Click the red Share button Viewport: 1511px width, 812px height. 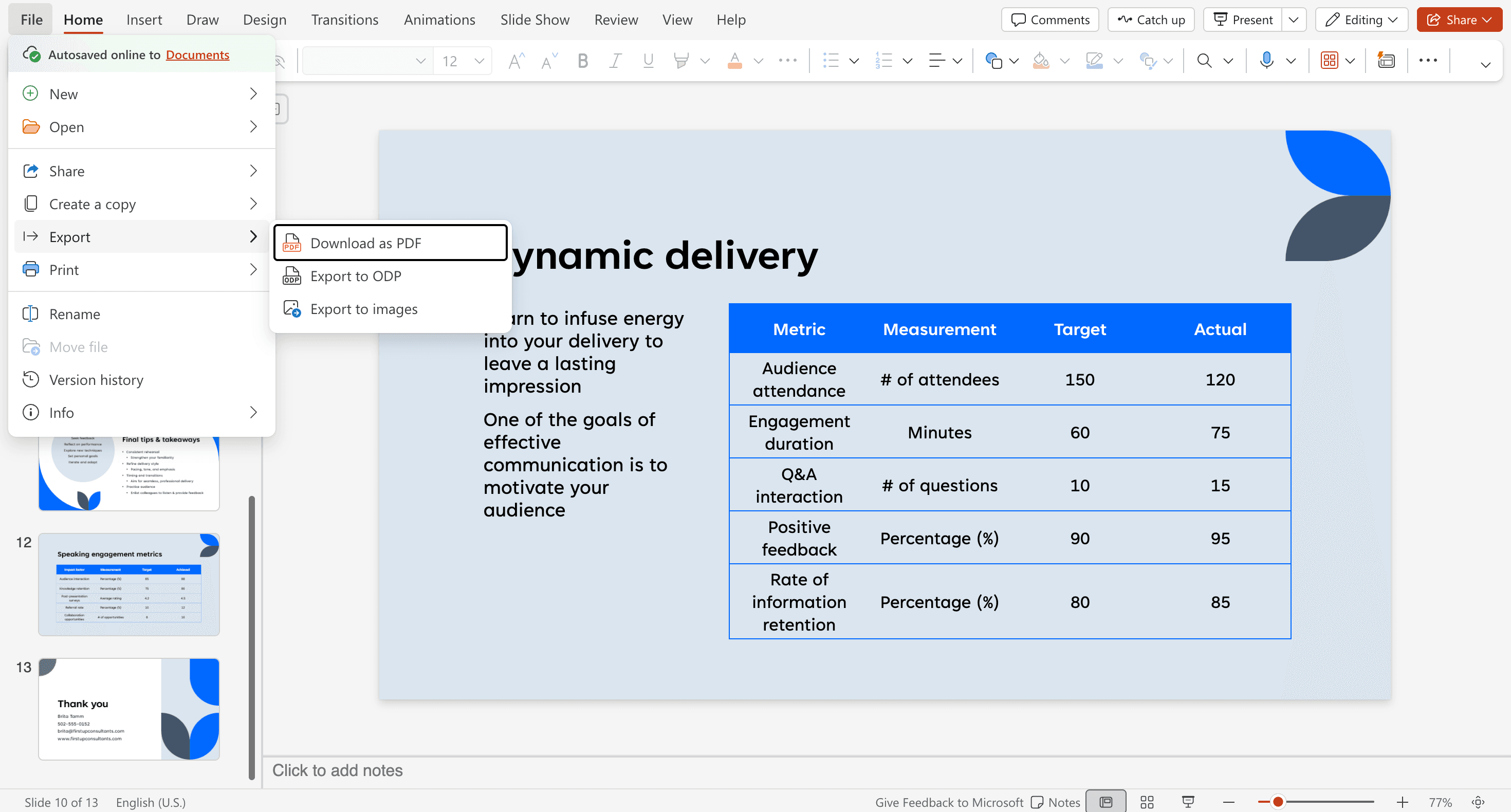pyautogui.click(x=1460, y=20)
